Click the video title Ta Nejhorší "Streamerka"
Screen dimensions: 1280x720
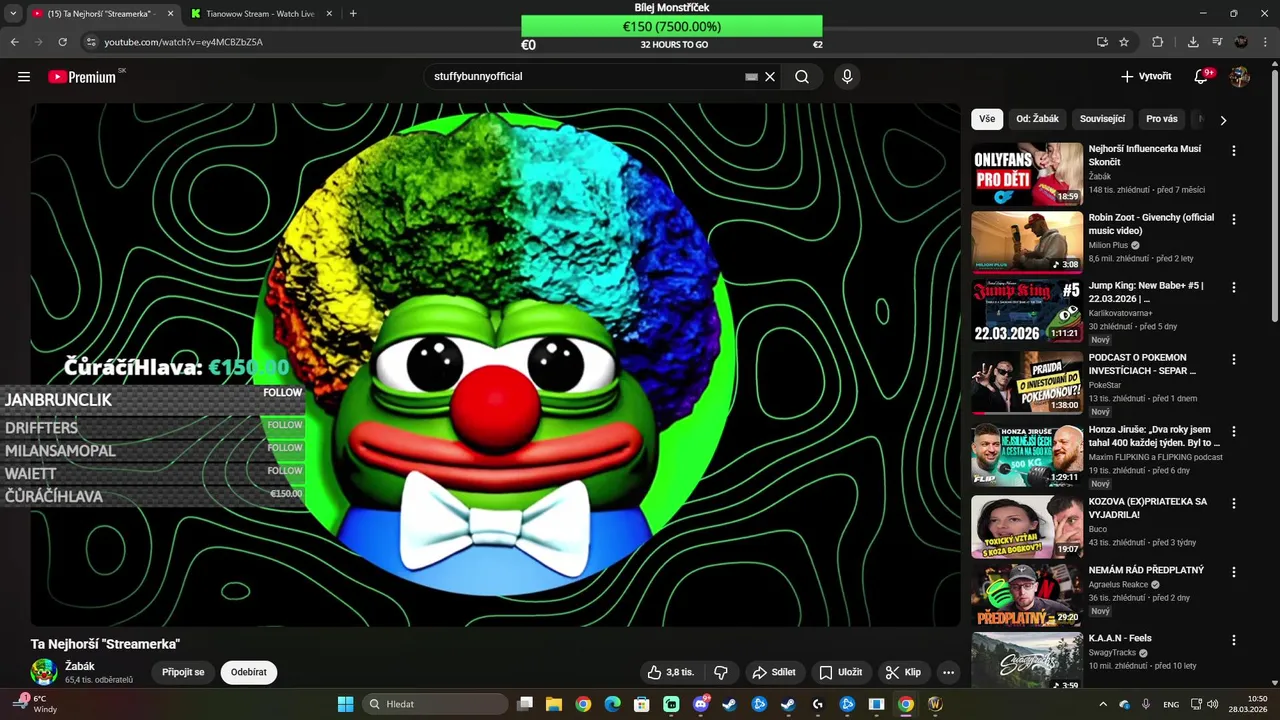106,644
